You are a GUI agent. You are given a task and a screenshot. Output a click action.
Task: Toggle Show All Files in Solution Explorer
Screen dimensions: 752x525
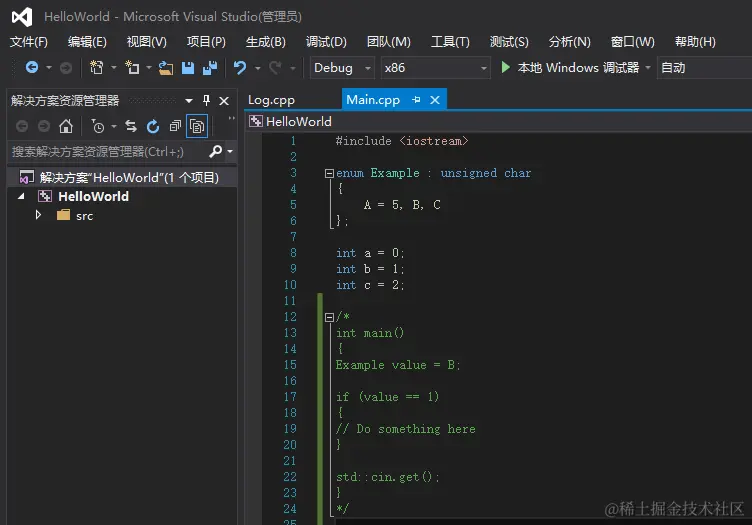click(x=197, y=126)
